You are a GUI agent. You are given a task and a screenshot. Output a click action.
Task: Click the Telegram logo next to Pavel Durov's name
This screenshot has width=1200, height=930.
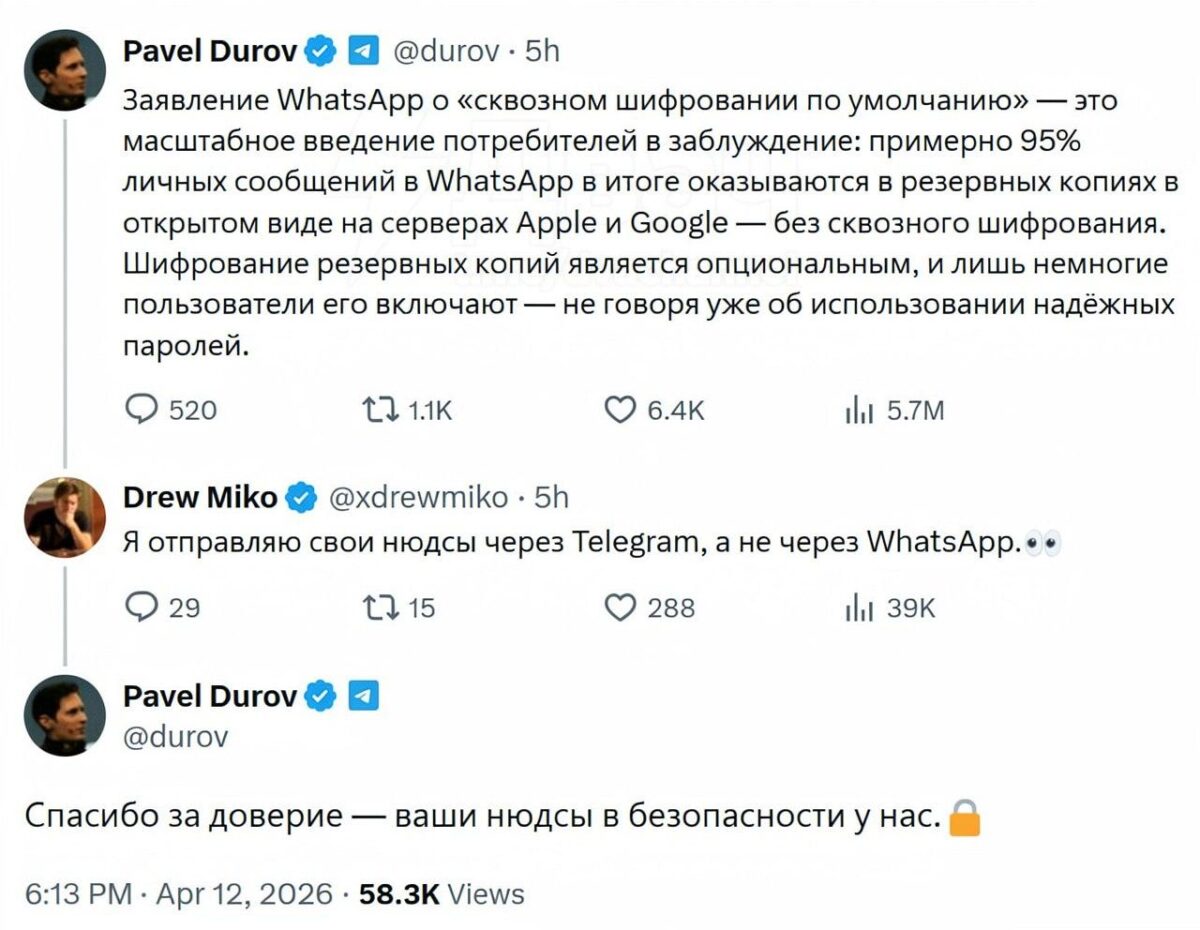click(x=365, y=50)
